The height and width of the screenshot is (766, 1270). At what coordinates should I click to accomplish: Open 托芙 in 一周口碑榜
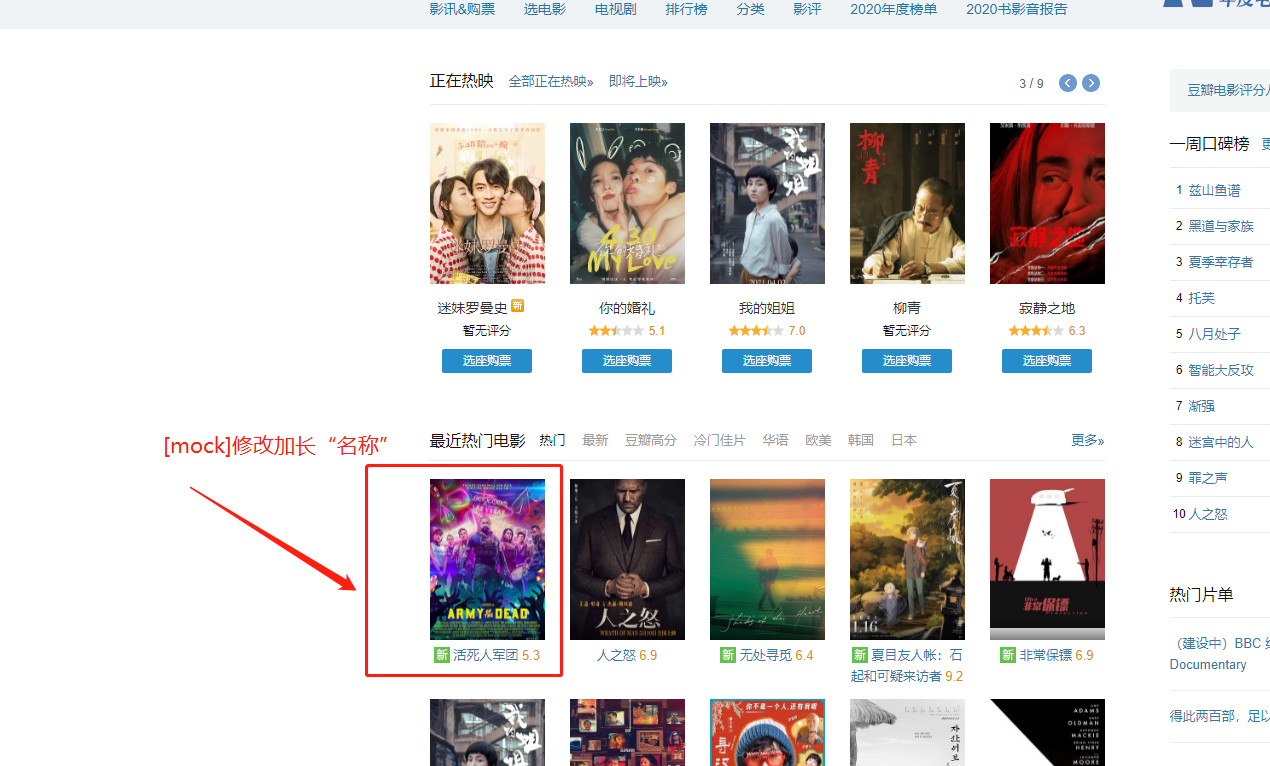[x=1201, y=298]
